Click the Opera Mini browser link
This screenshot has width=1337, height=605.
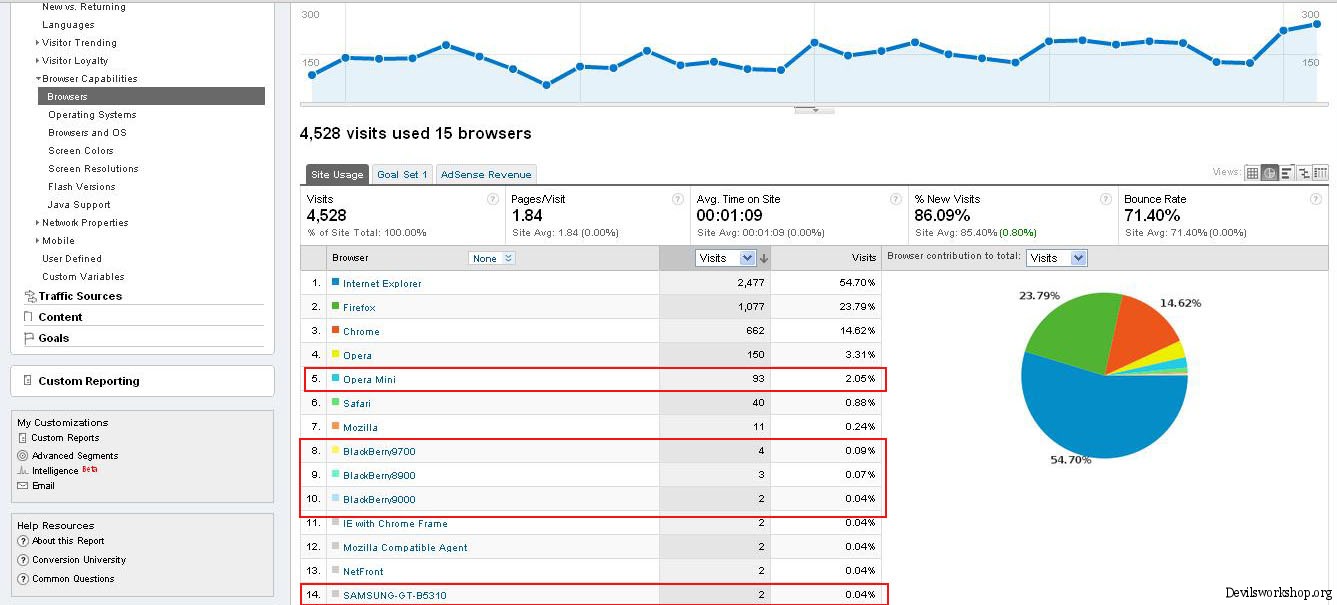(369, 380)
